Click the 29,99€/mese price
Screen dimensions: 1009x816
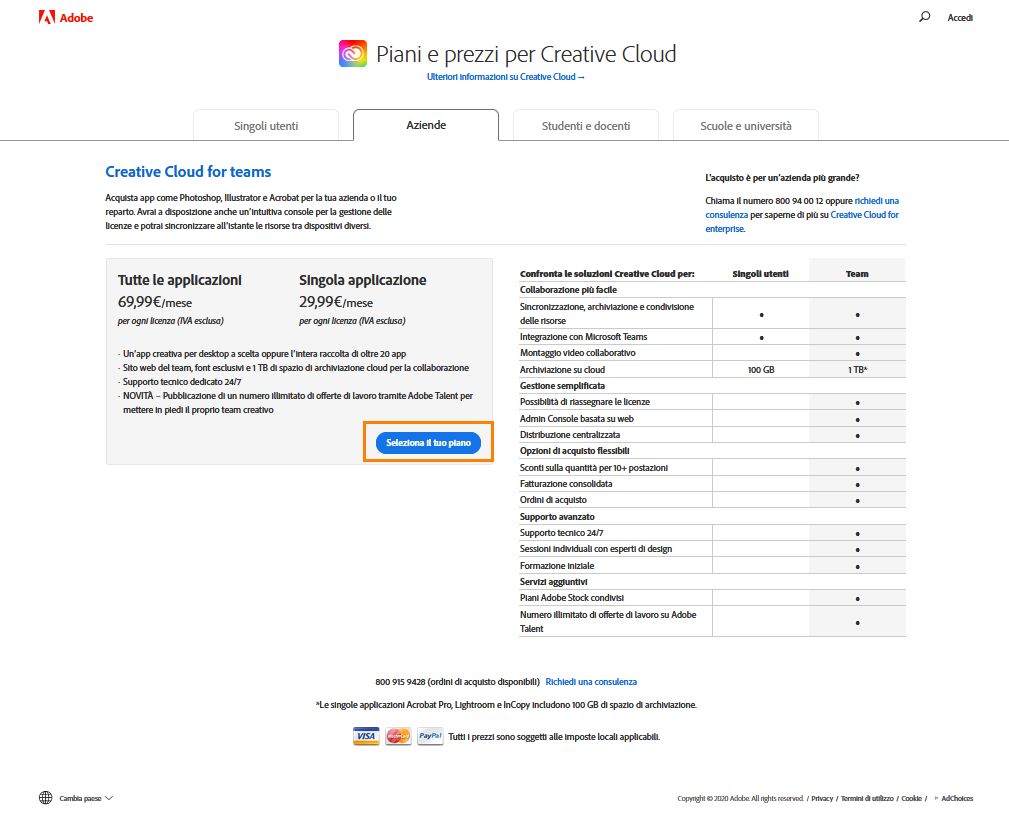336,302
